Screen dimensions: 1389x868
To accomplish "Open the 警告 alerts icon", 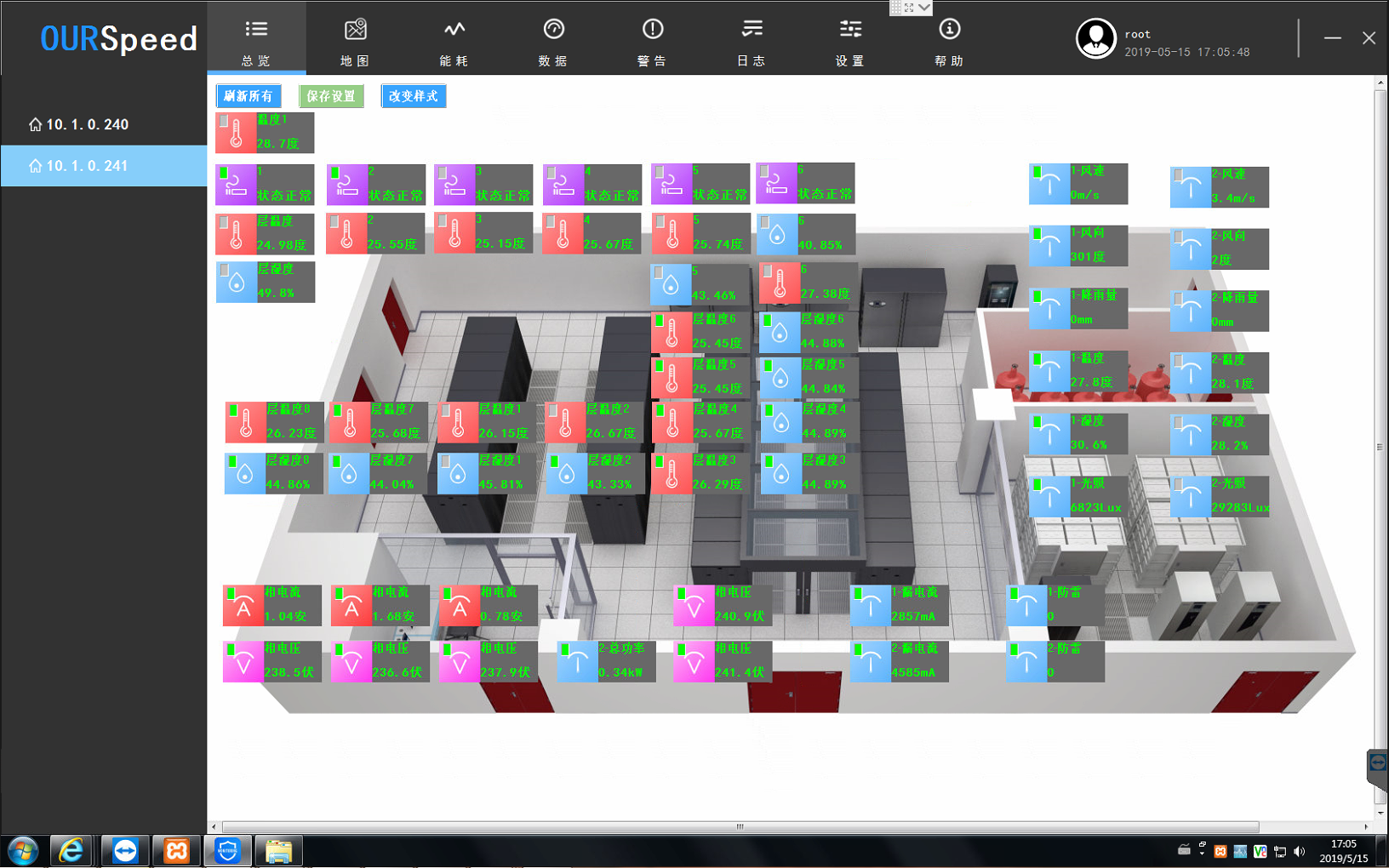I will [652, 31].
